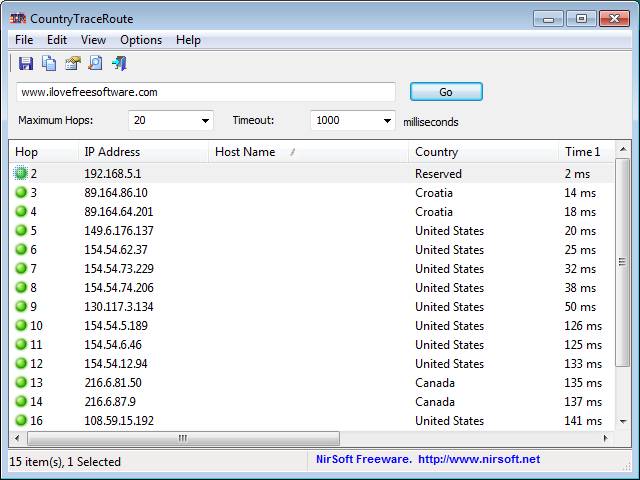Select IP address 216.6.81.50
The width and height of the screenshot is (640, 480).
(x=113, y=382)
